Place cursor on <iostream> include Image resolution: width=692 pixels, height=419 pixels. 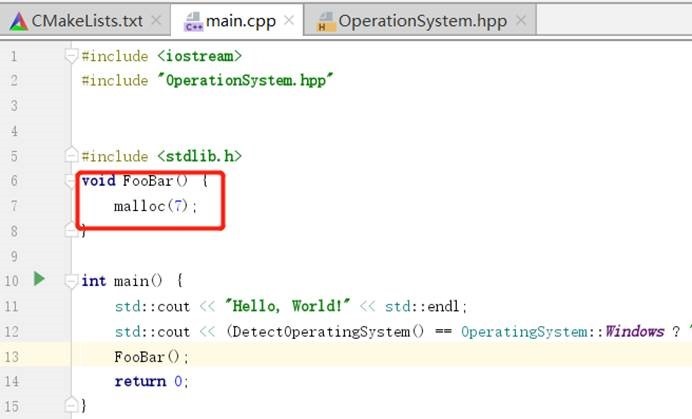click(x=199, y=56)
